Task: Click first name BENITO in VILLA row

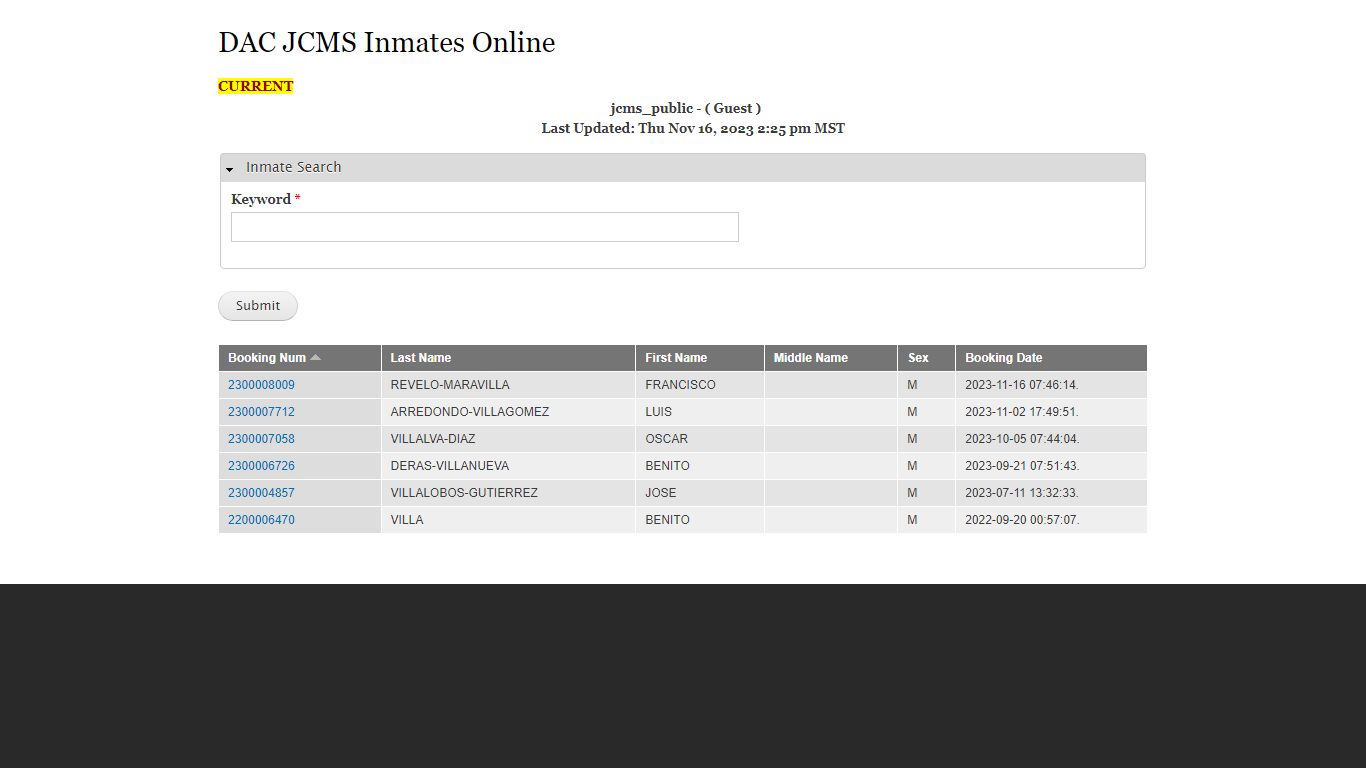Action: click(667, 520)
